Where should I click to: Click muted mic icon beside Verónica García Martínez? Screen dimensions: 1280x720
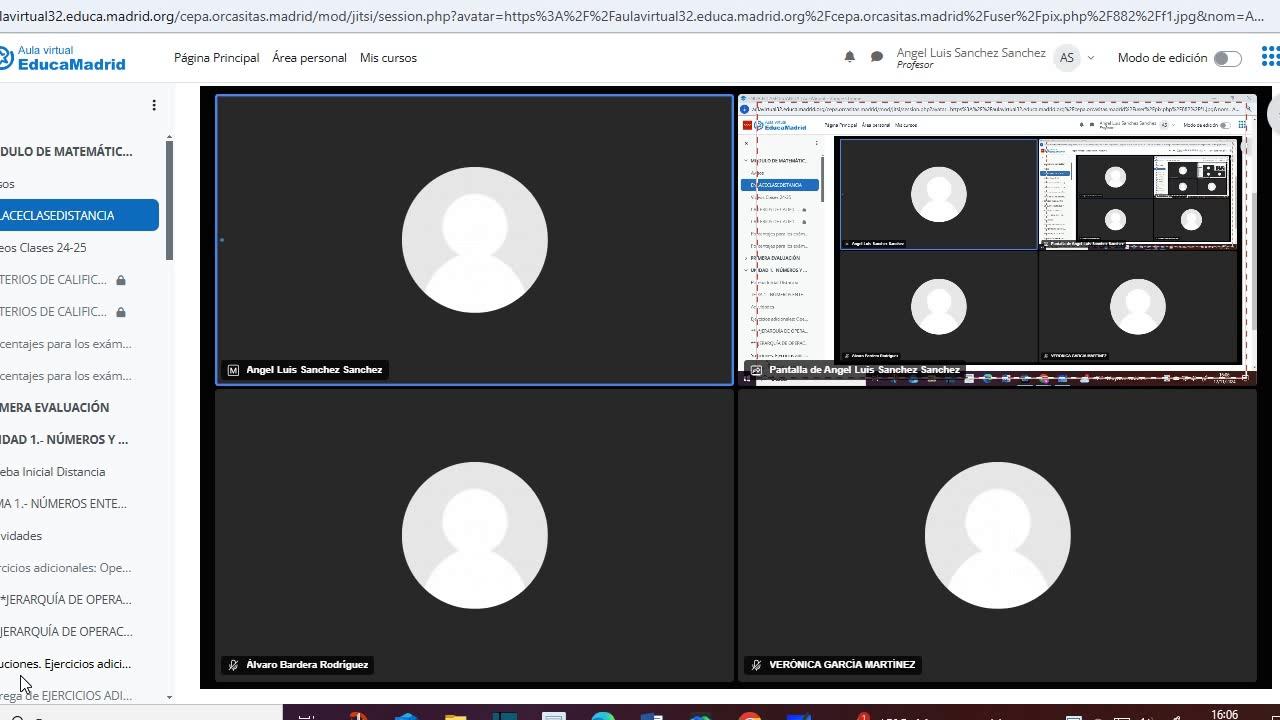coord(756,665)
